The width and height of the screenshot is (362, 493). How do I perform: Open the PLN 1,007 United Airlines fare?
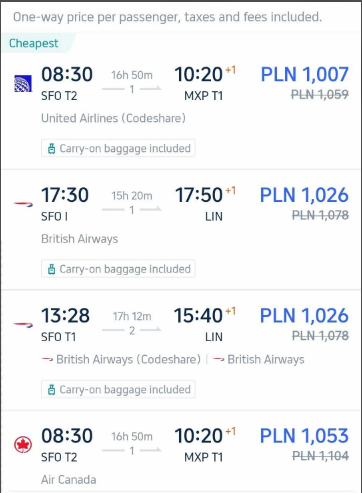coord(305,74)
